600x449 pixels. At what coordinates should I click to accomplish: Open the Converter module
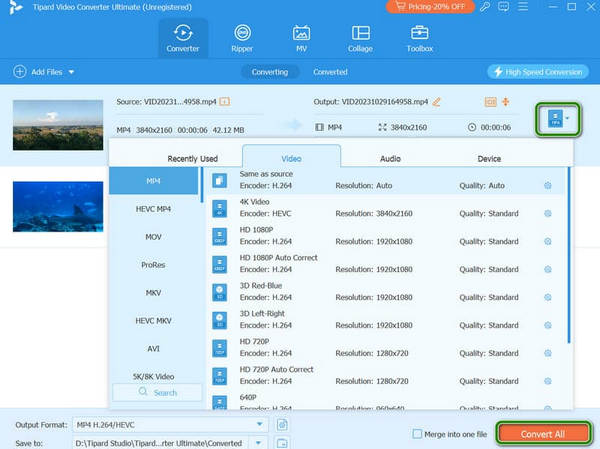183,39
